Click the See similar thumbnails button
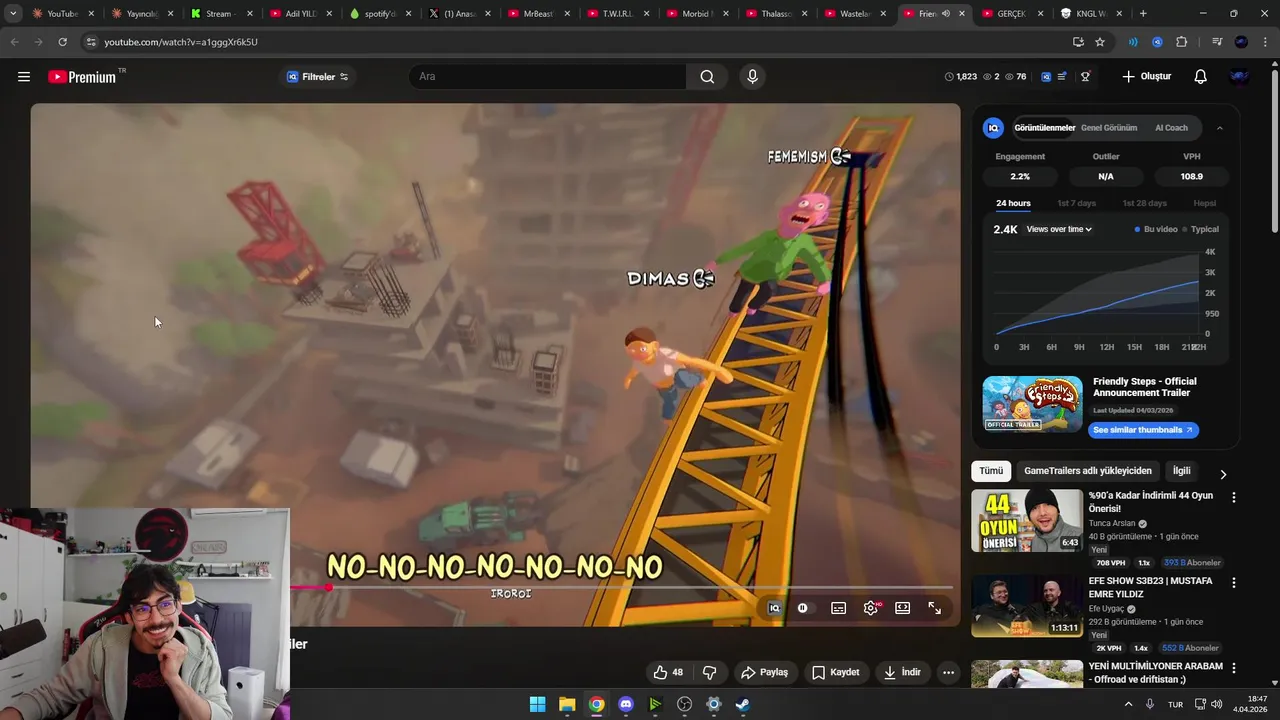 pos(1143,430)
